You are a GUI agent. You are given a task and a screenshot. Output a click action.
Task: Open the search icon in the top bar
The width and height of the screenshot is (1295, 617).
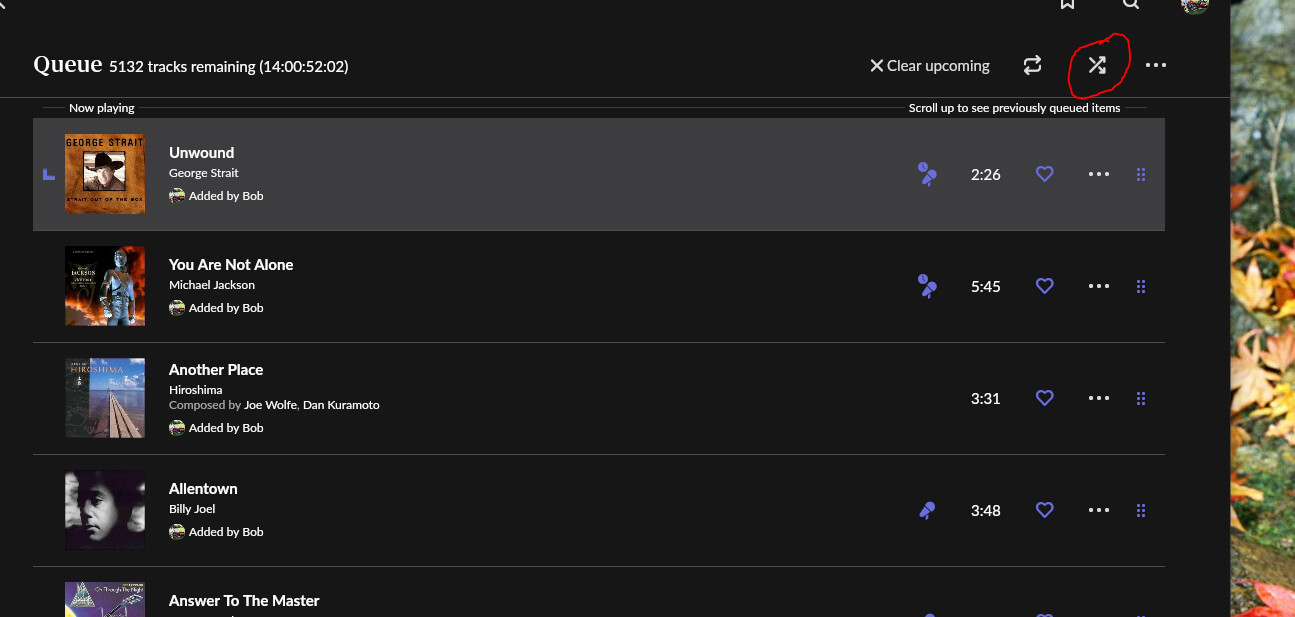pyautogui.click(x=1130, y=4)
